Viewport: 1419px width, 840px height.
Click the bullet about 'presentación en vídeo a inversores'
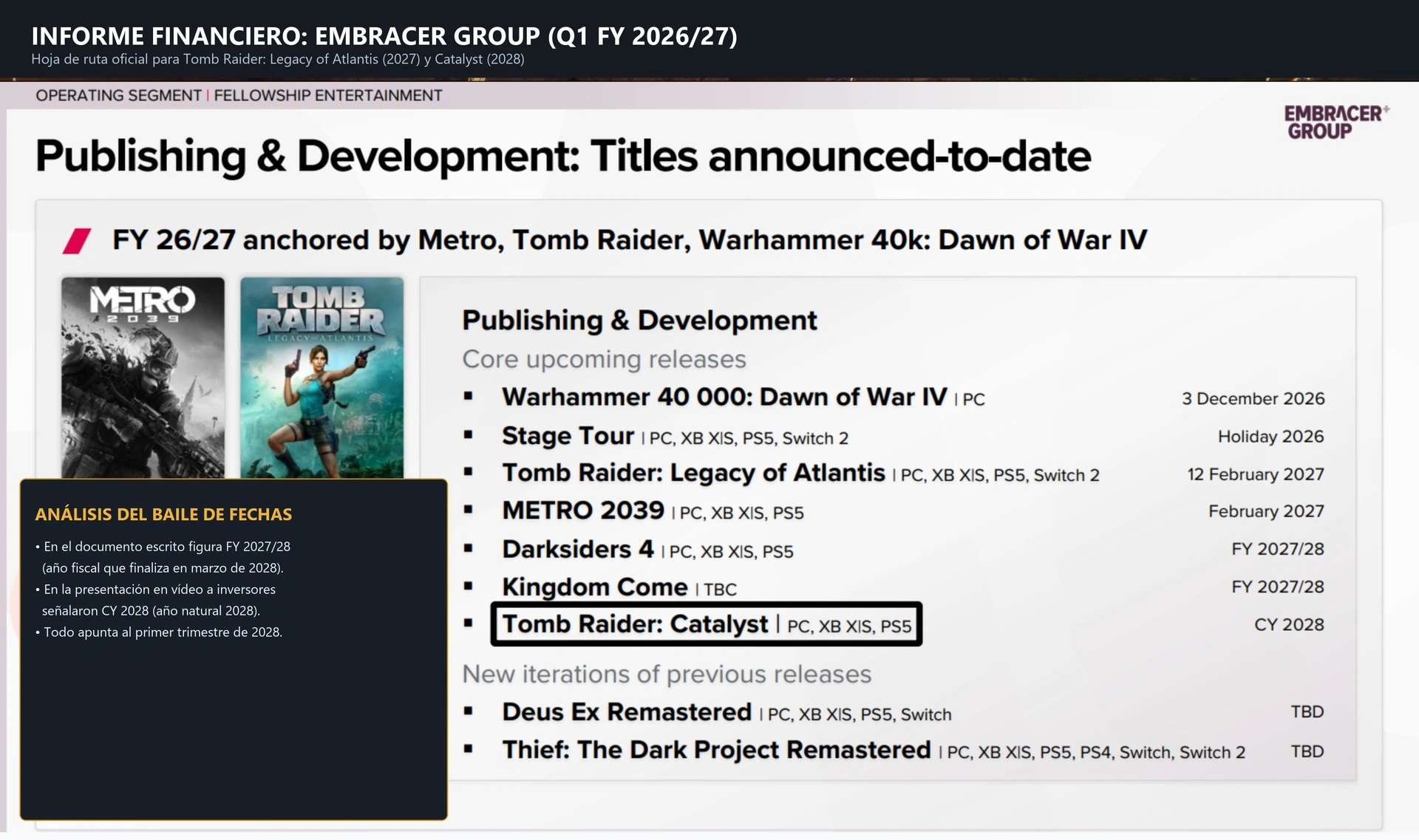[155, 600]
